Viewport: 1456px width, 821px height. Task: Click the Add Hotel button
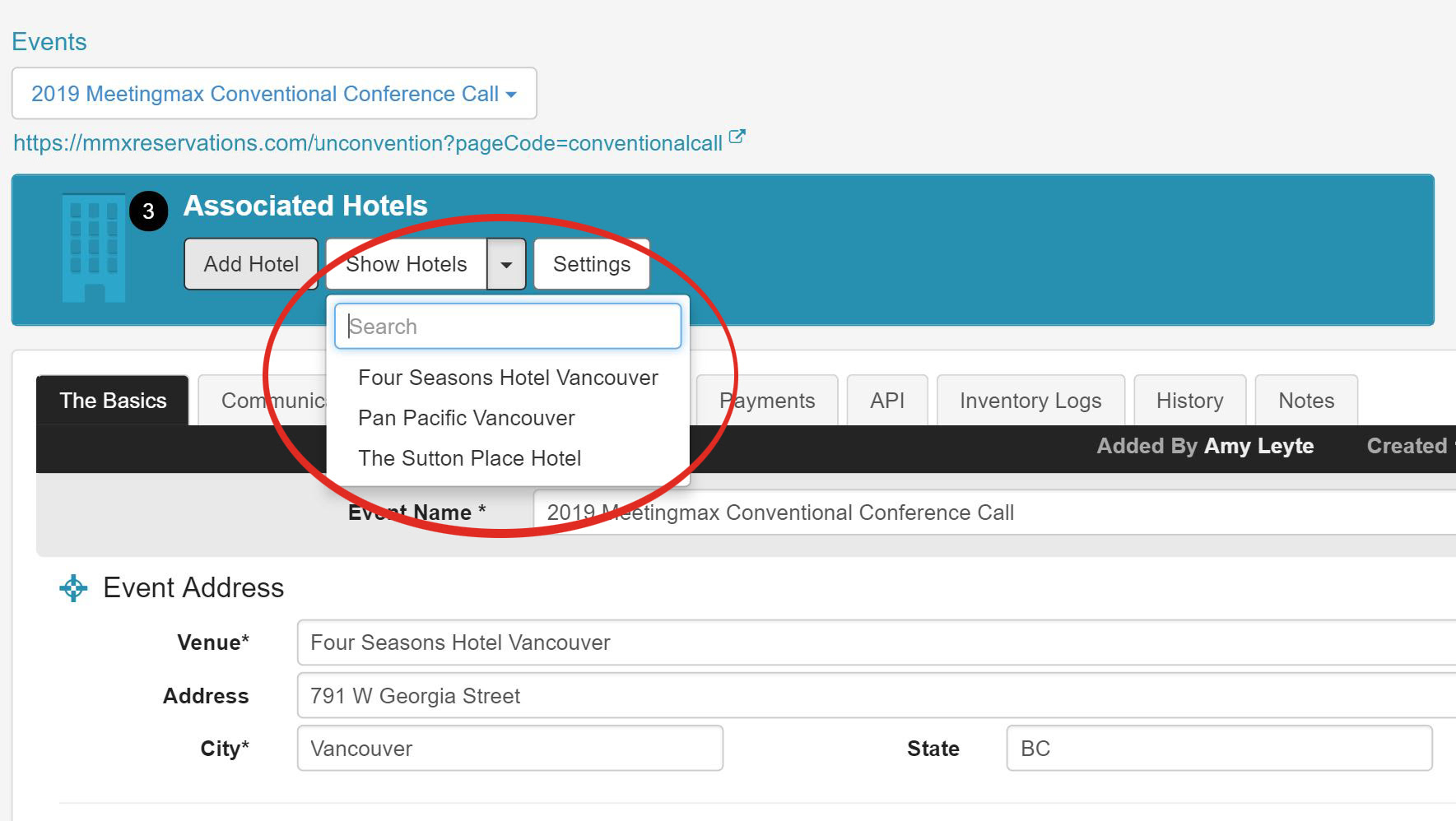pos(251,264)
